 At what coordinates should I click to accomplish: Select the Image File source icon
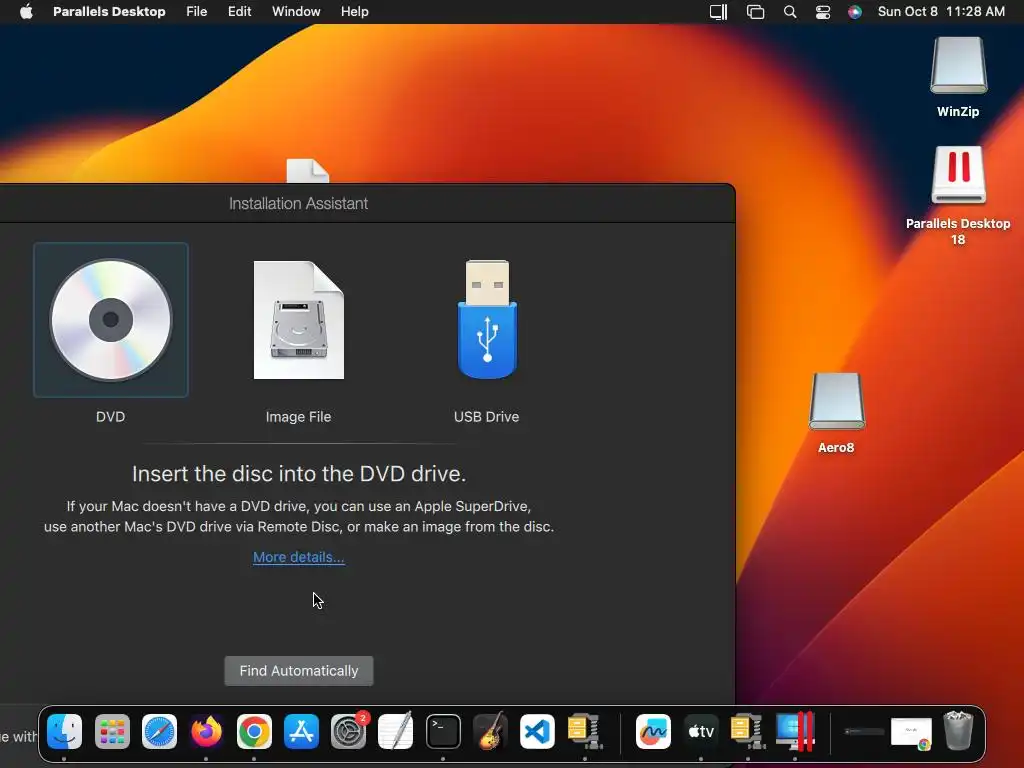coord(298,320)
